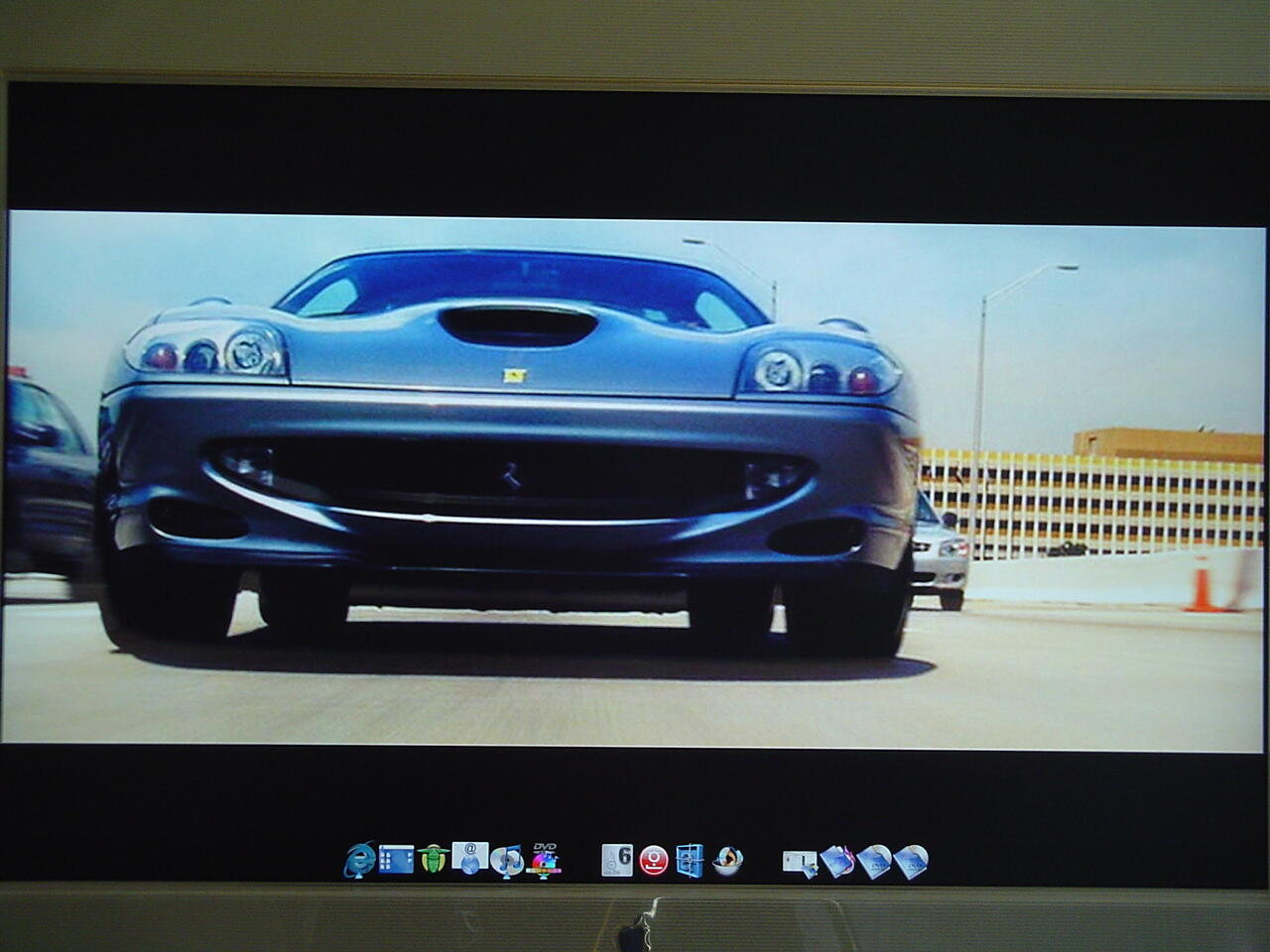Open the blue framed-cube dock icon
Screen dimensions: 1270x952
[690, 860]
